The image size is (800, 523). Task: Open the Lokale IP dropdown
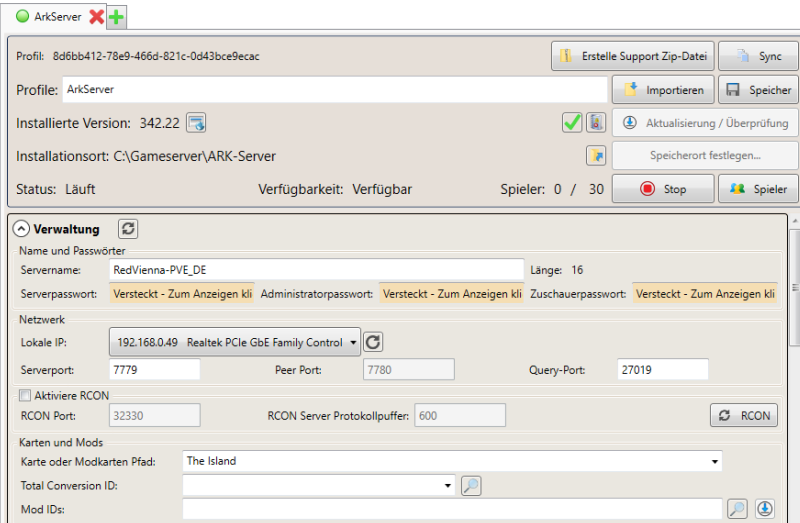pos(235,342)
